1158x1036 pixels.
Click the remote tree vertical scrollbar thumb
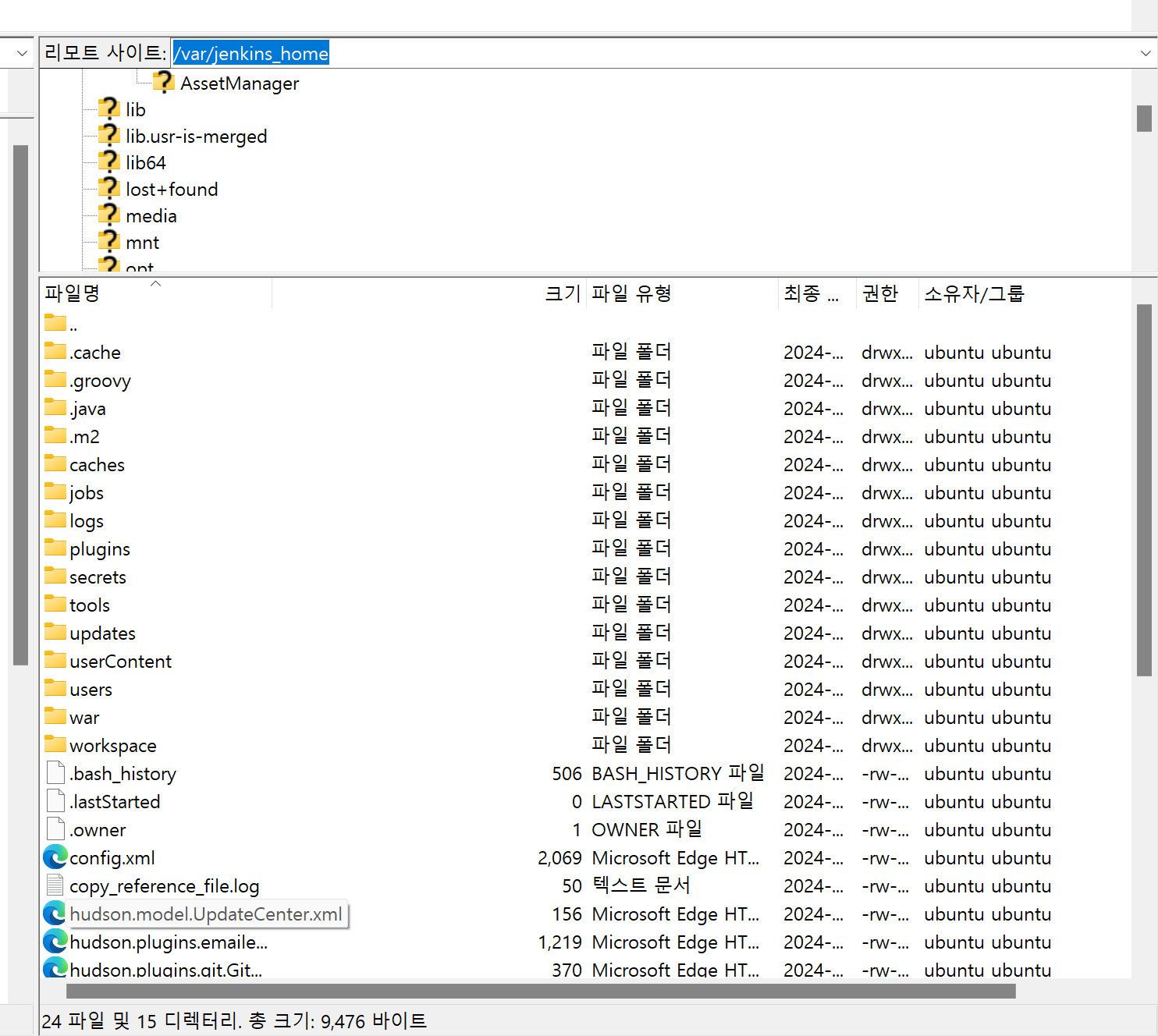tap(1145, 119)
